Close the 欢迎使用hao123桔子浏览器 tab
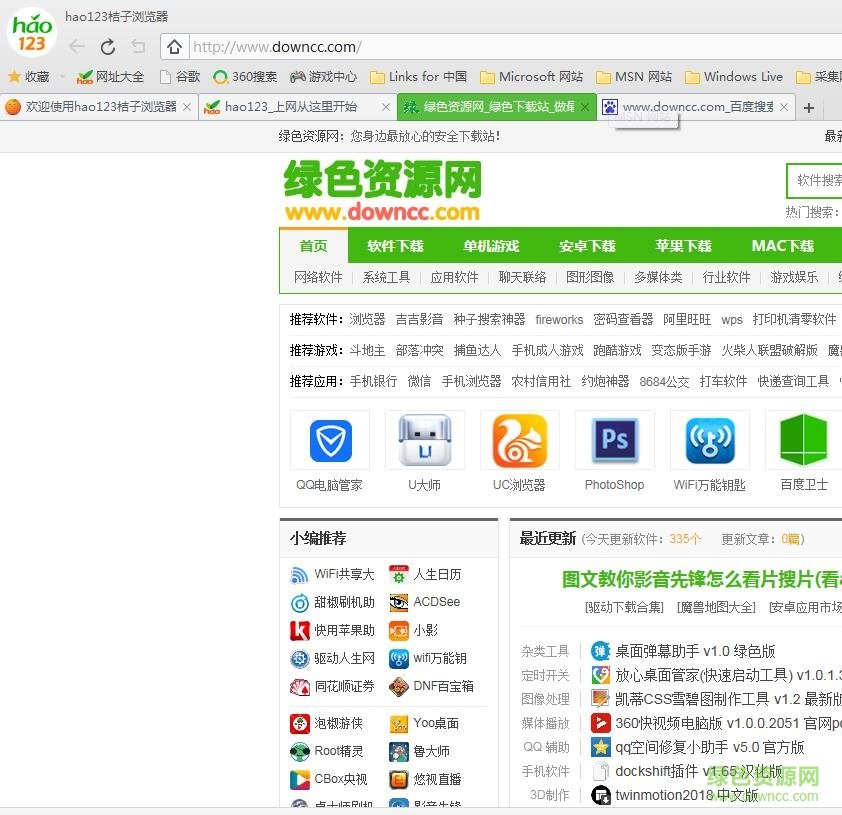 coord(186,107)
